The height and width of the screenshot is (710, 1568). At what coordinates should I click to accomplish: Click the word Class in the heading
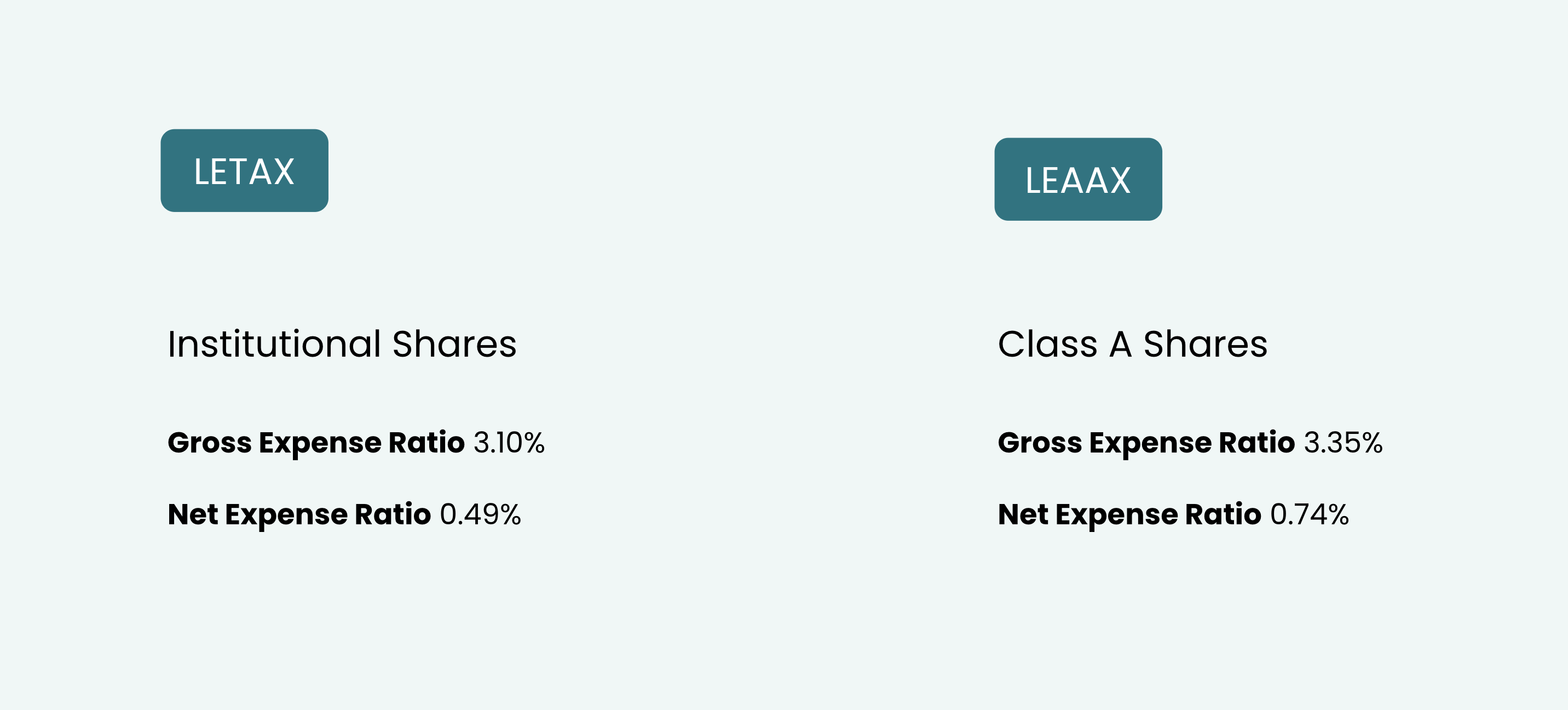[x=1047, y=344]
